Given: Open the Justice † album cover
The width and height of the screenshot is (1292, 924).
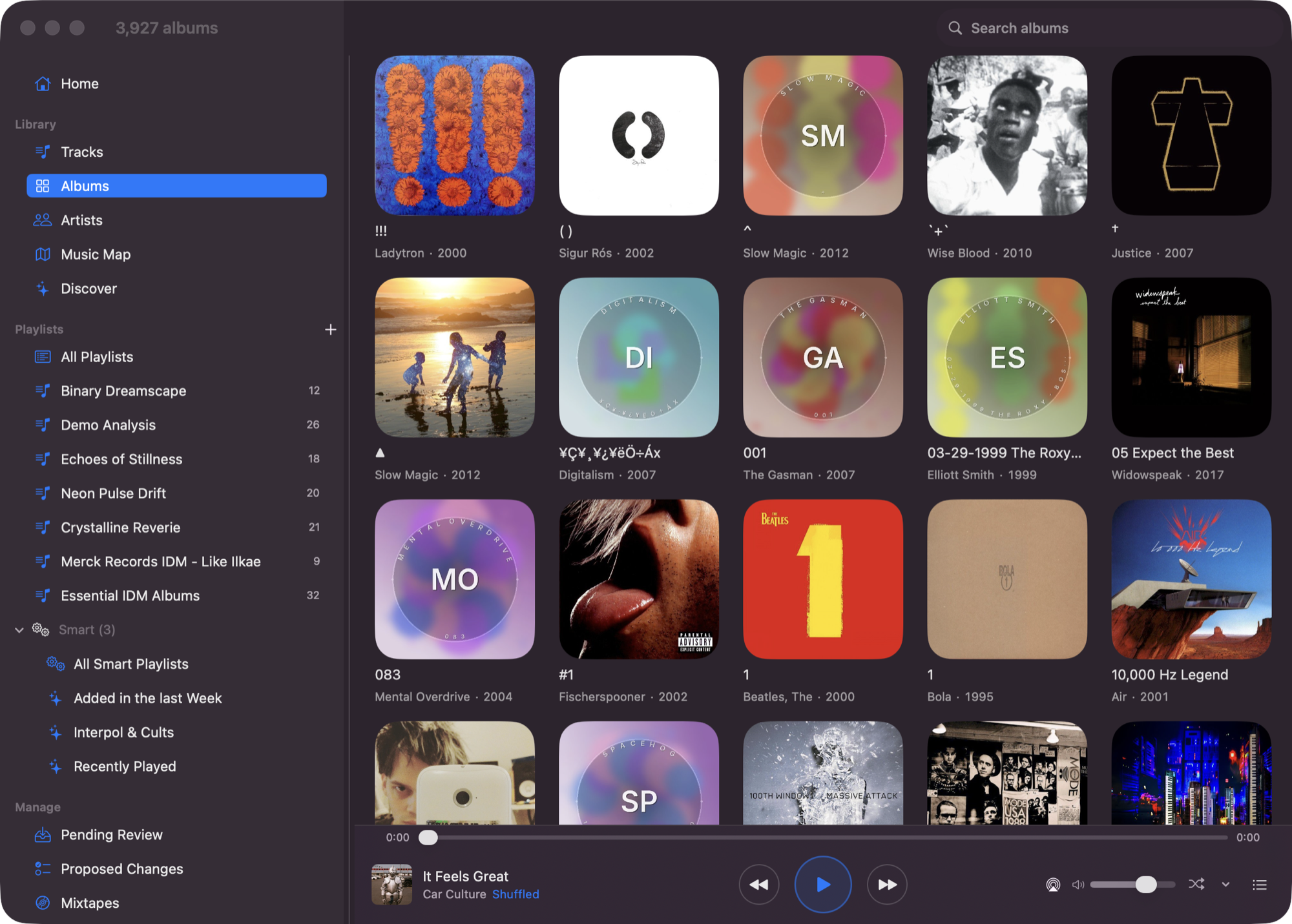Looking at the screenshot, I should pos(1191,136).
